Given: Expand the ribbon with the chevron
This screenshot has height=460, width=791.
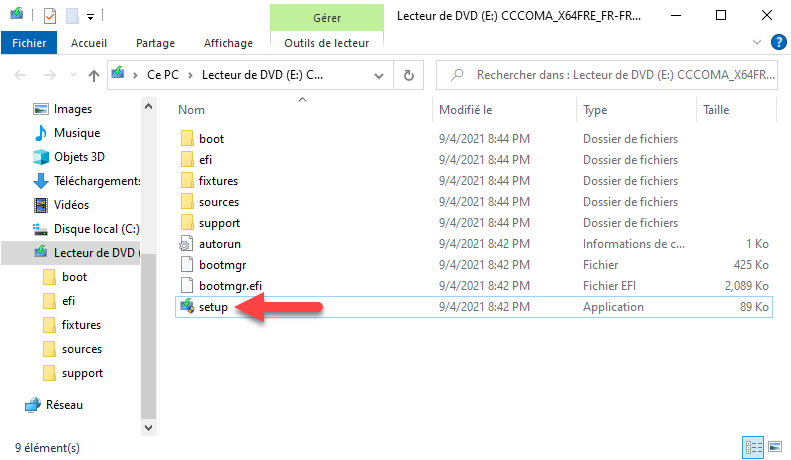Looking at the screenshot, I should pyautogui.click(x=757, y=42).
